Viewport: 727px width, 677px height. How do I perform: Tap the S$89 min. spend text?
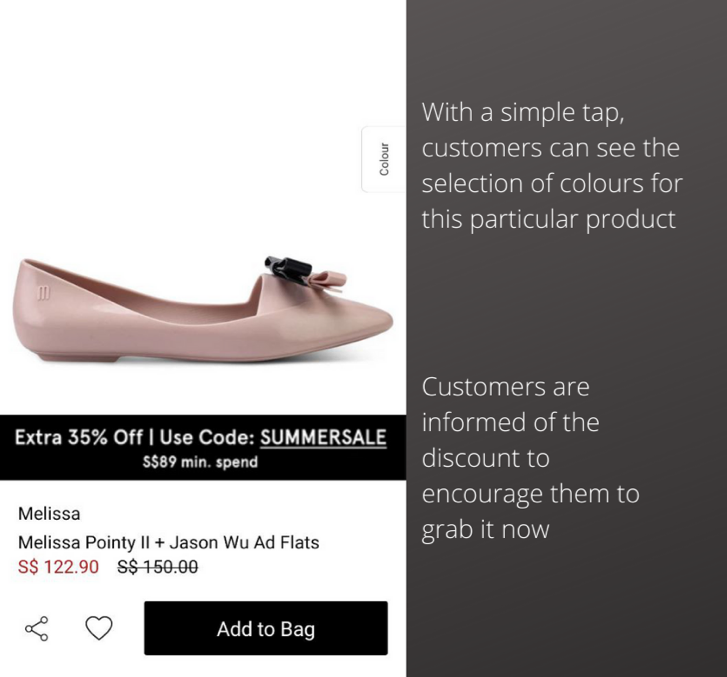pos(200,462)
